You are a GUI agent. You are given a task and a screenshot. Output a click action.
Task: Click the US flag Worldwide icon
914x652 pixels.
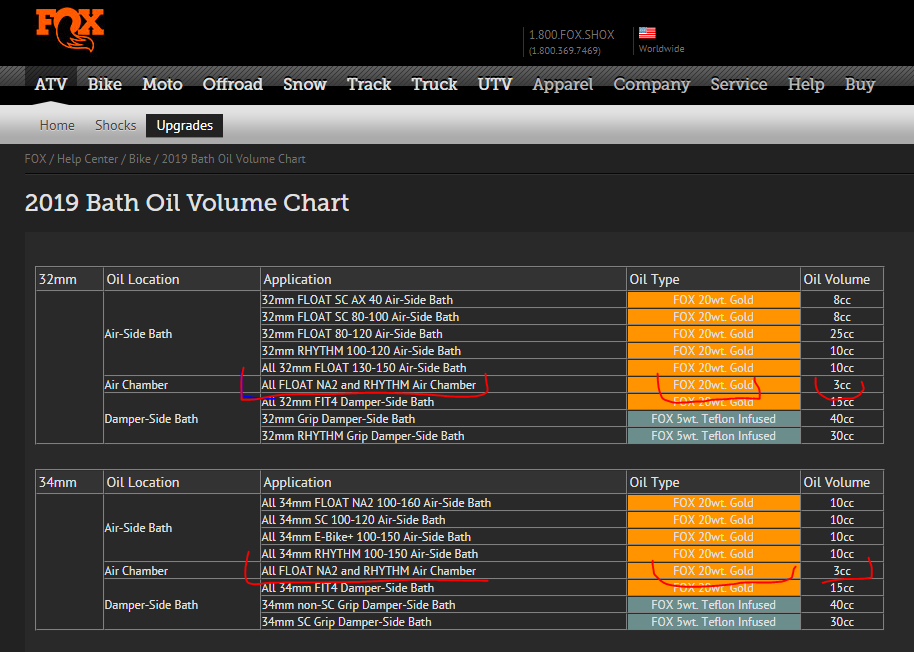647,33
